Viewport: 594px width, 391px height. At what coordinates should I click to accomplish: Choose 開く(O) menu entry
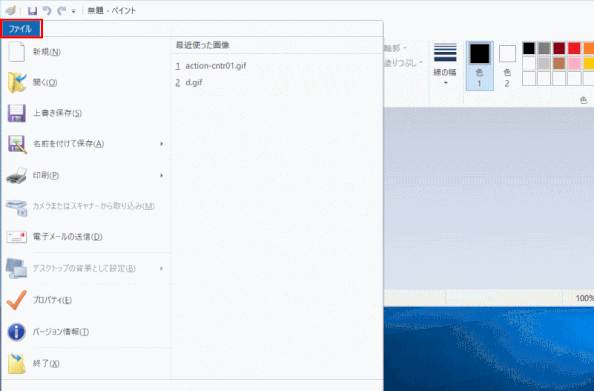tap(86, 83)
